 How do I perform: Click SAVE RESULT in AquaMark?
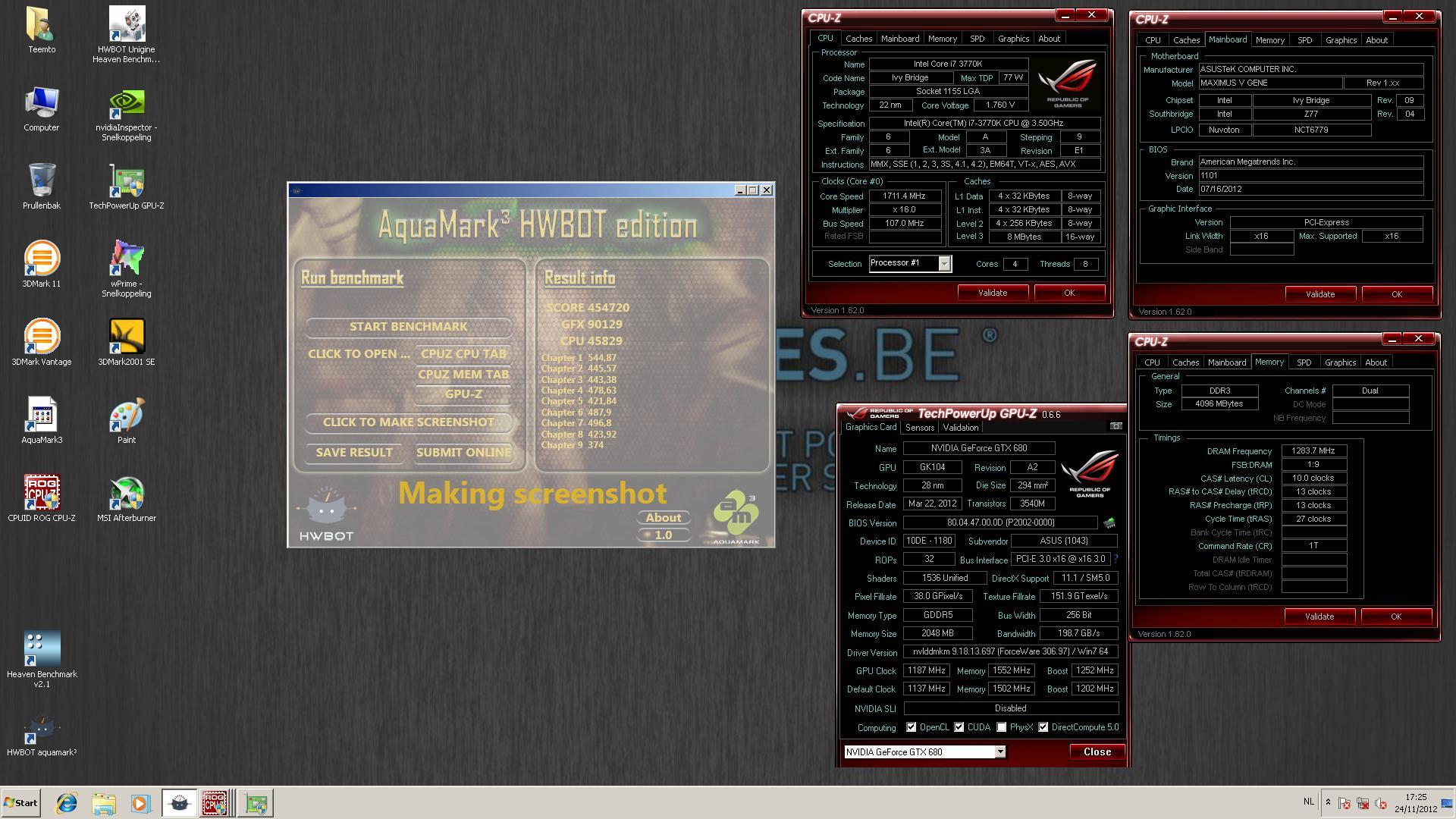pos(354,452)
